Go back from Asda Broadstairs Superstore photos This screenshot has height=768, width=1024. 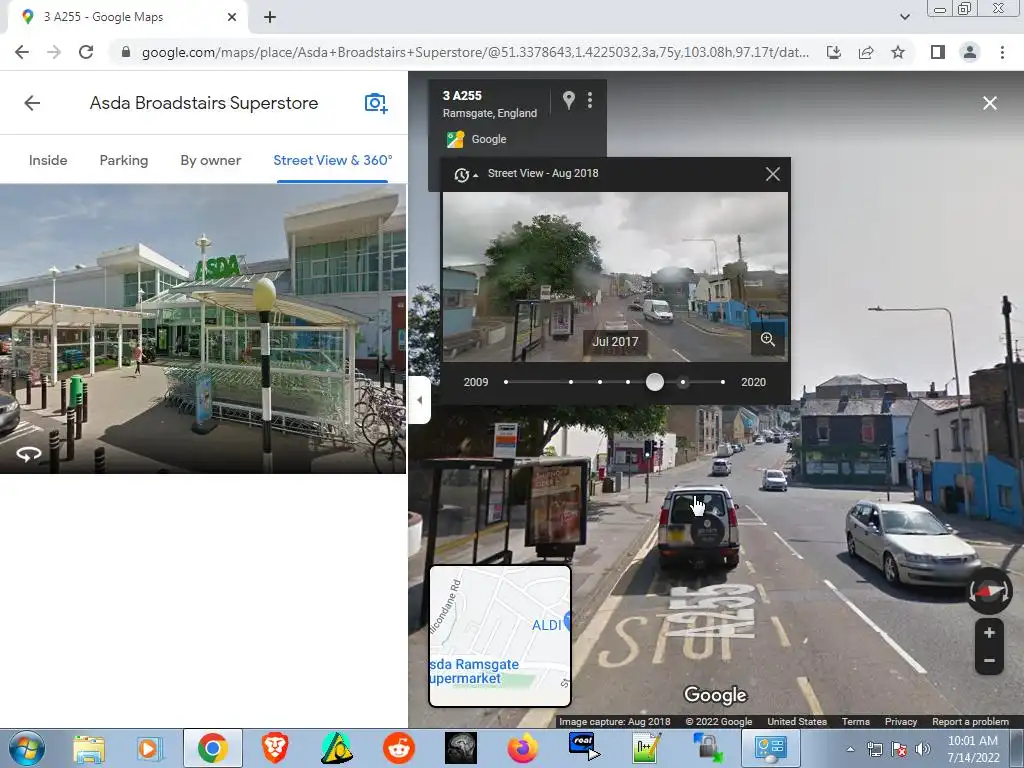tap(32, 103)
